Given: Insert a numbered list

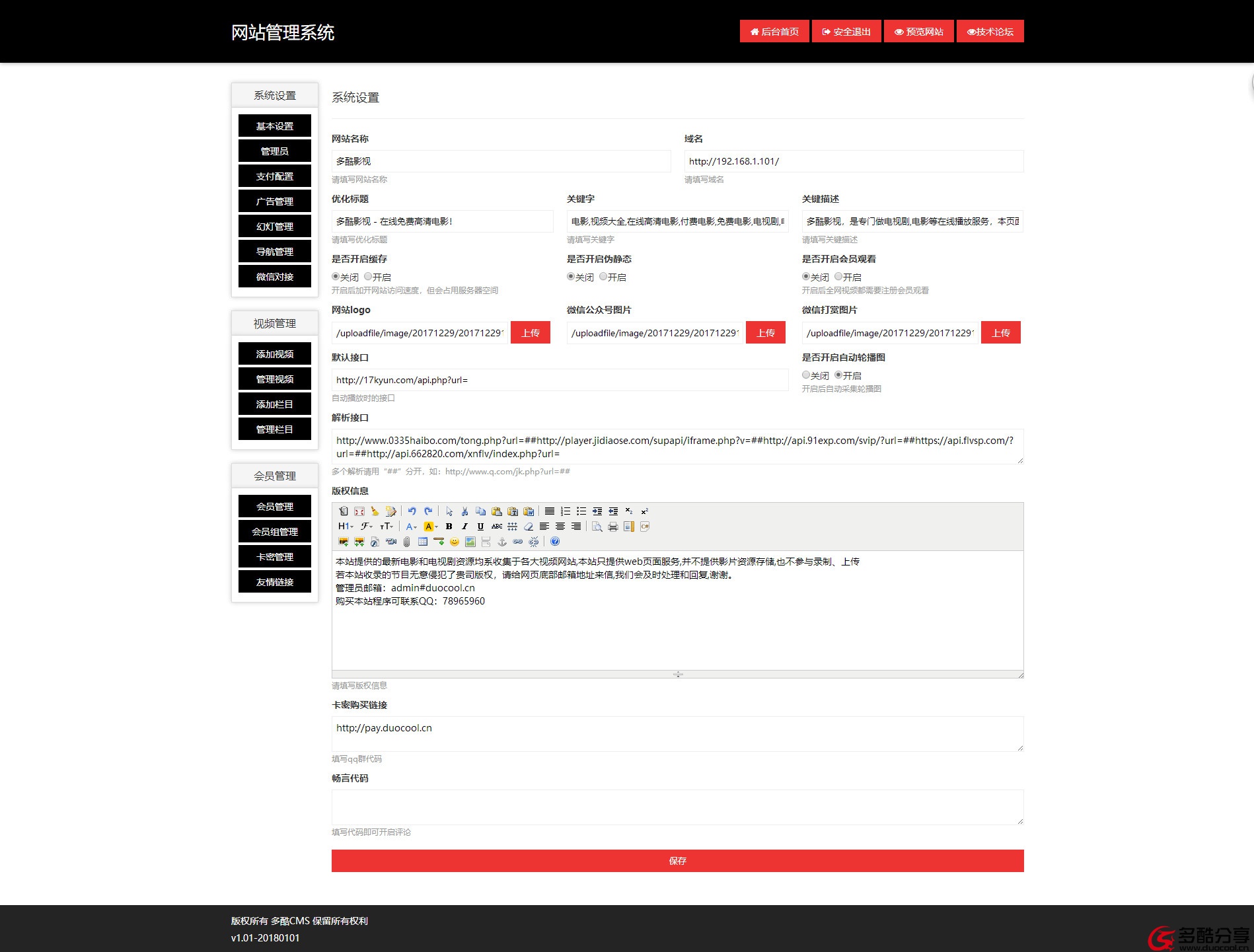Looking at the screenshot, I should click(566, 511).
